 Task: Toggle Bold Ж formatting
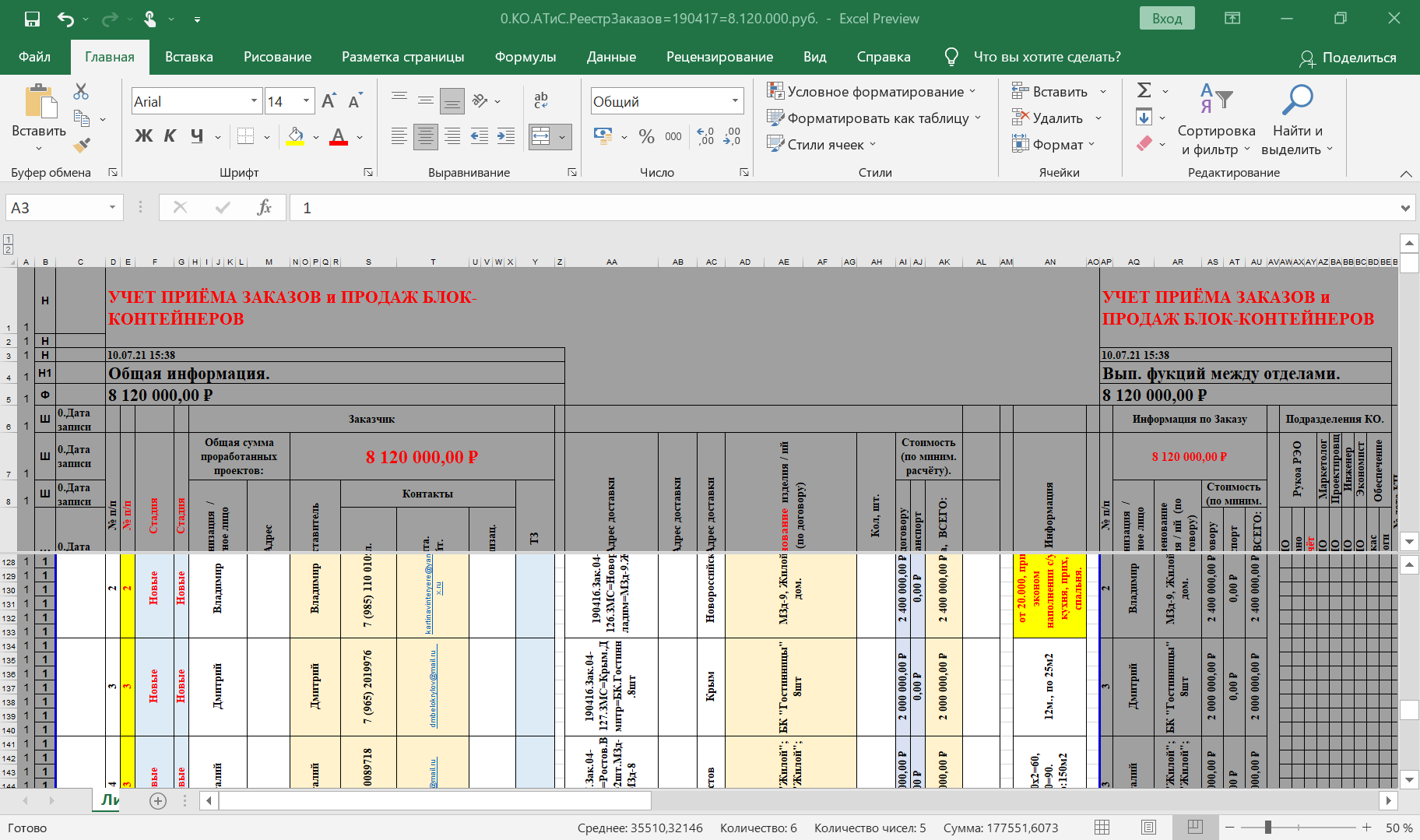coord(143,136)
